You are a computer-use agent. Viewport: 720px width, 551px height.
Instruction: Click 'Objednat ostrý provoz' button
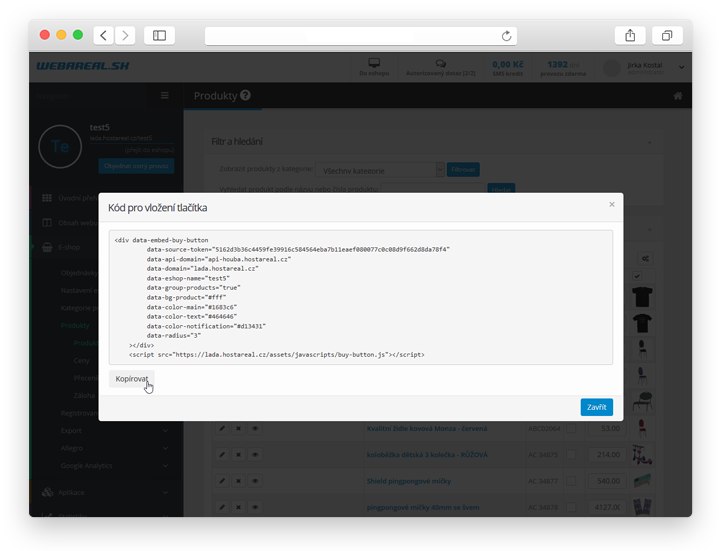tap(136, 166)
